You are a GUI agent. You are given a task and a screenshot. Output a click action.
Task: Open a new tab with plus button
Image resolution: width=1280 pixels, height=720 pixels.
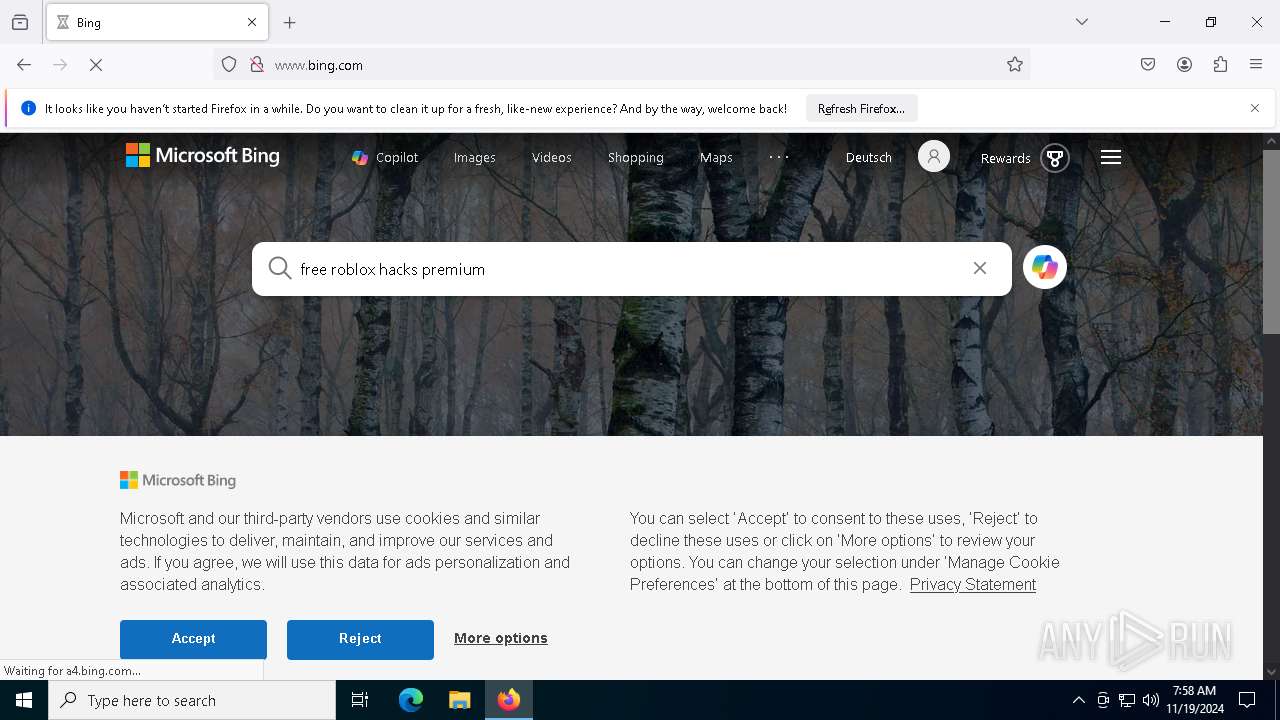click(x=290, y=22)
